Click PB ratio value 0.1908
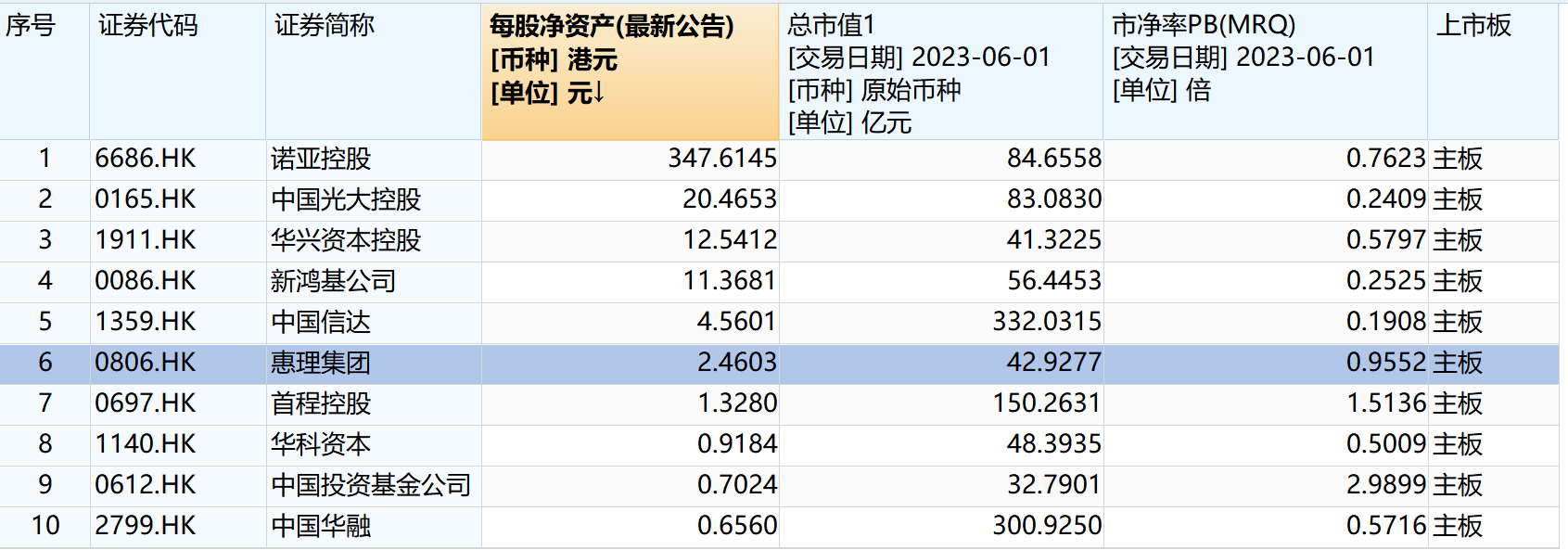Screen dimensions: 1568x550 coord(1386,322)
